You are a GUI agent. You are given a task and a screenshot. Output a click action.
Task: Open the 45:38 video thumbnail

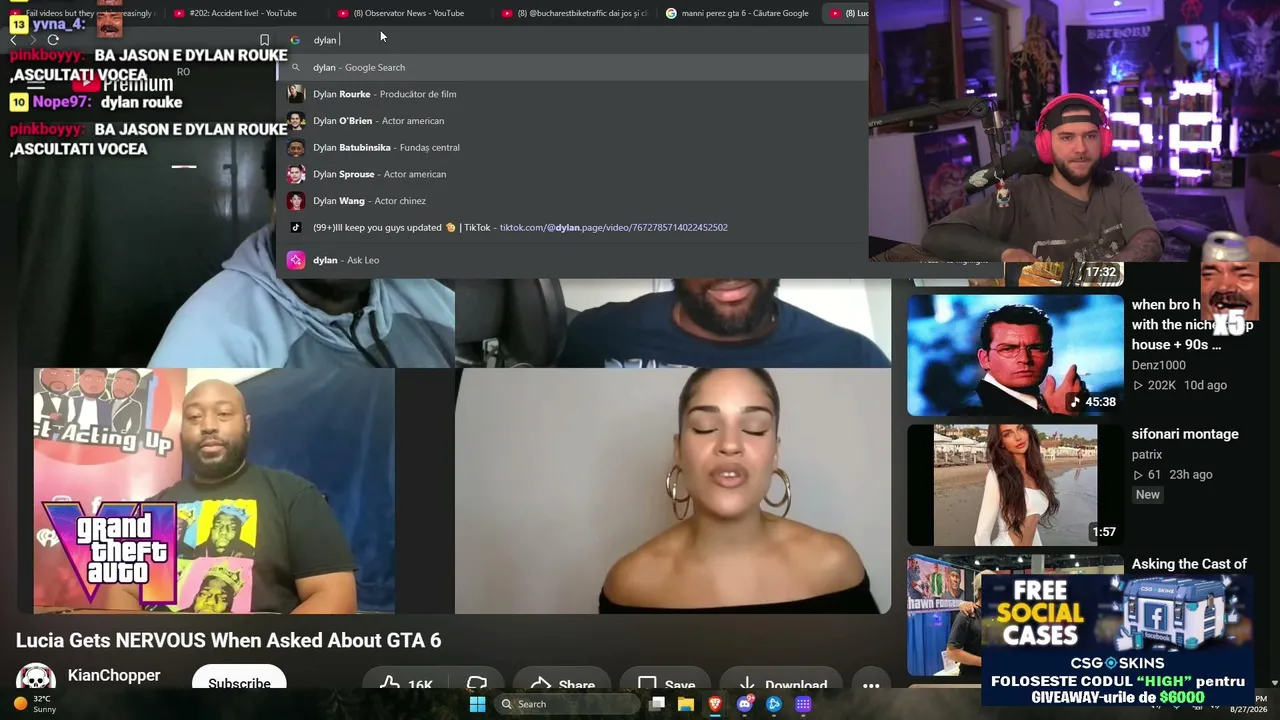(x=1015, y=355)
